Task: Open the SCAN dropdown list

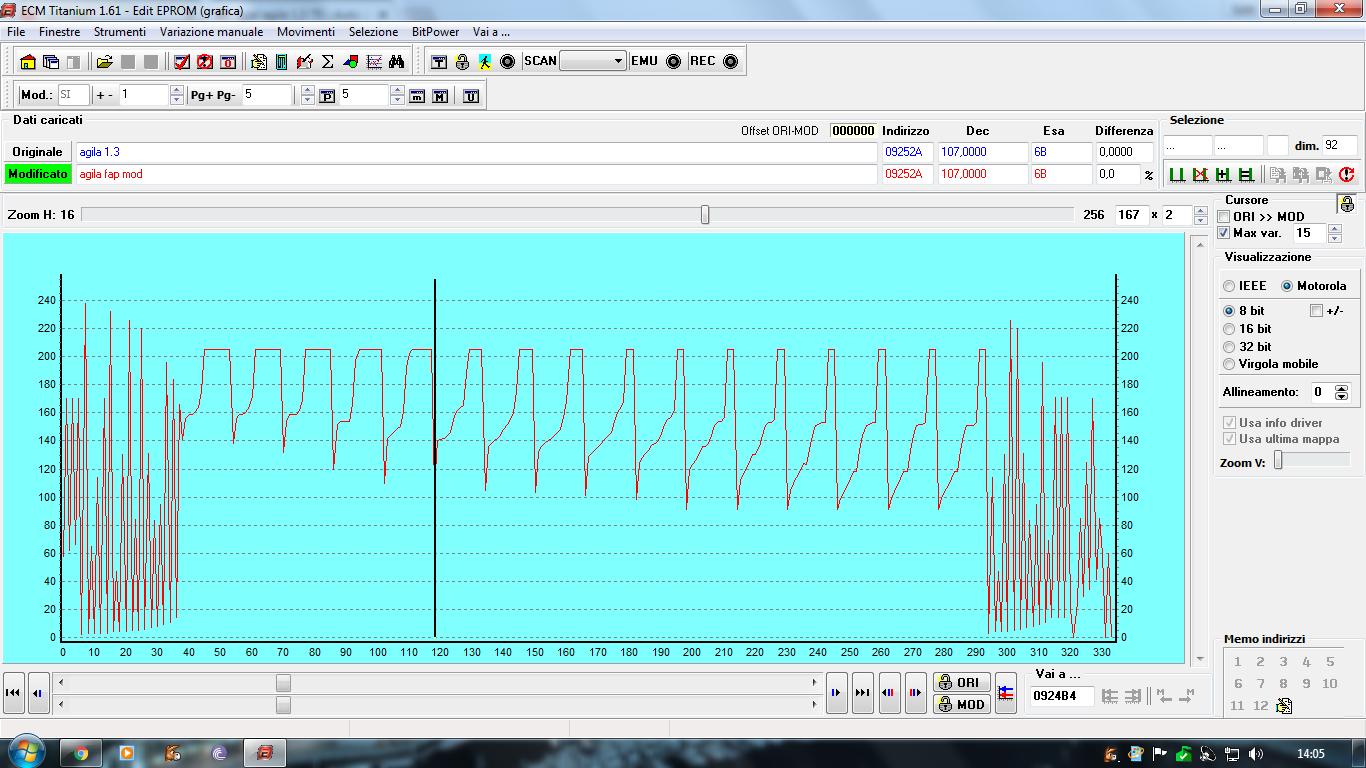Action: coord(619,61)
